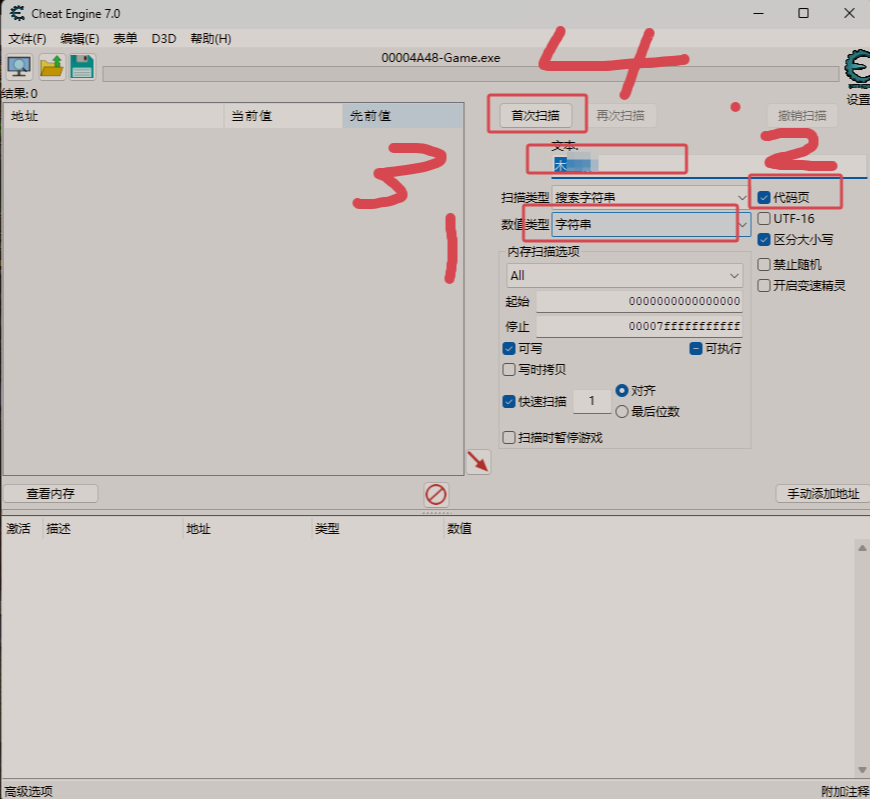Toggle 区分大小写 checkbox

(764, 240)
